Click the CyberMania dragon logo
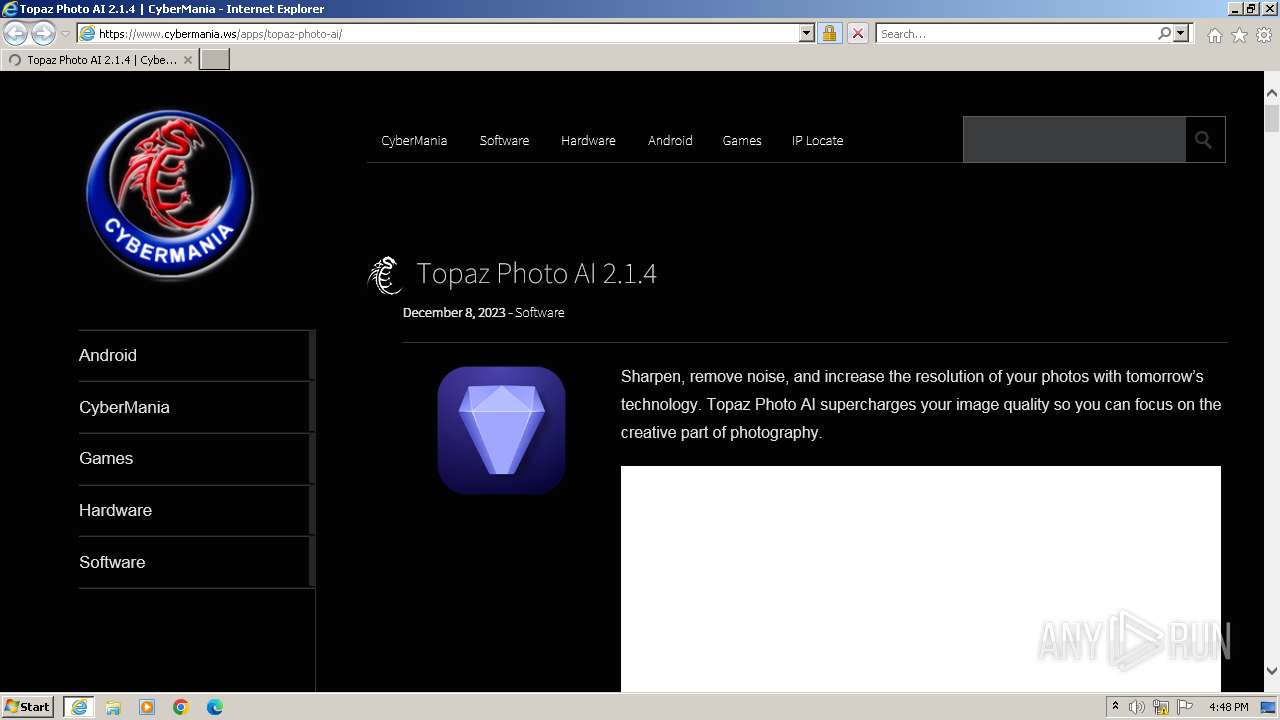The image size is (1280, 720). [x=170, y=194]
